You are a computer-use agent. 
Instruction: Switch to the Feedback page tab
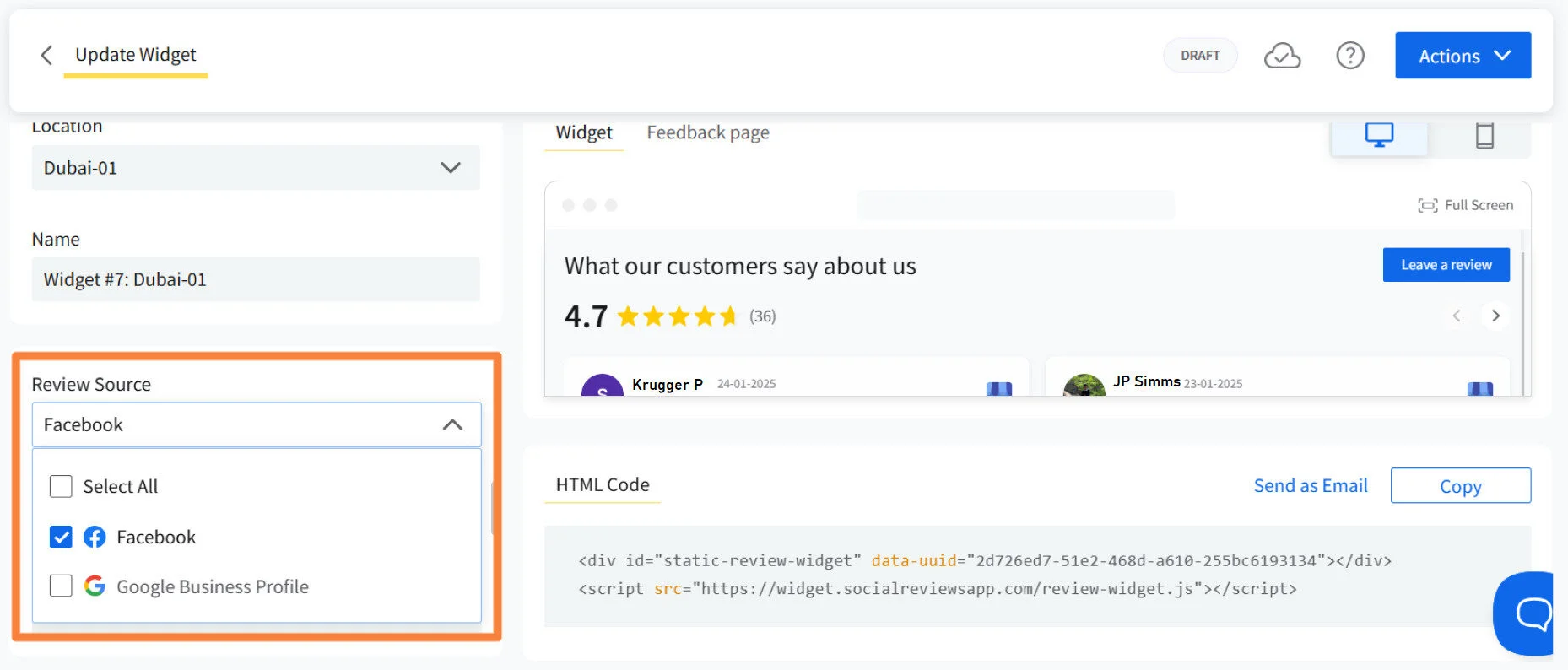pos(707,132)
